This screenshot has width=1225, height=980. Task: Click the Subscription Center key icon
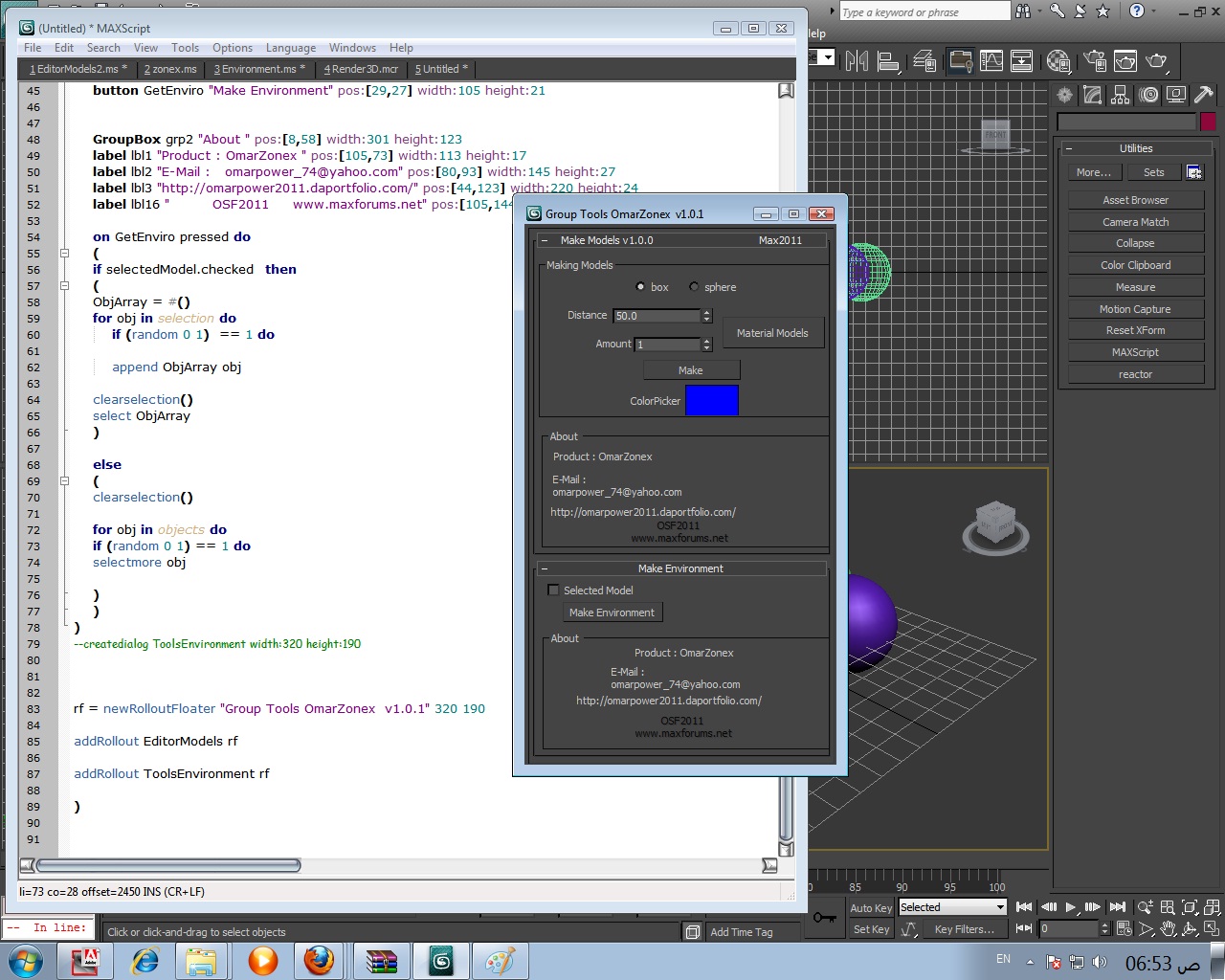1057,11
